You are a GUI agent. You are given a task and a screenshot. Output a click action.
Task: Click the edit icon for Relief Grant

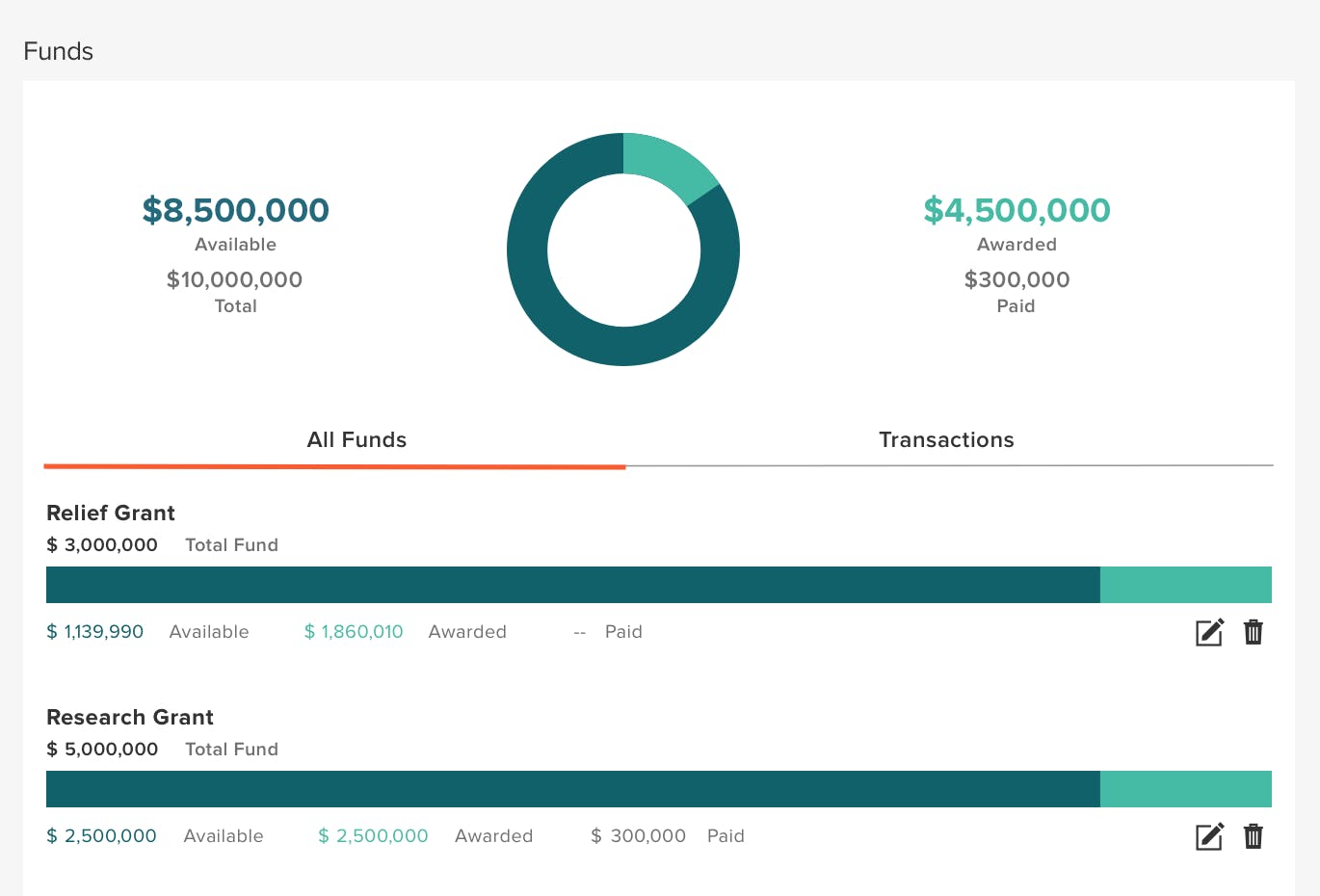1209,632
